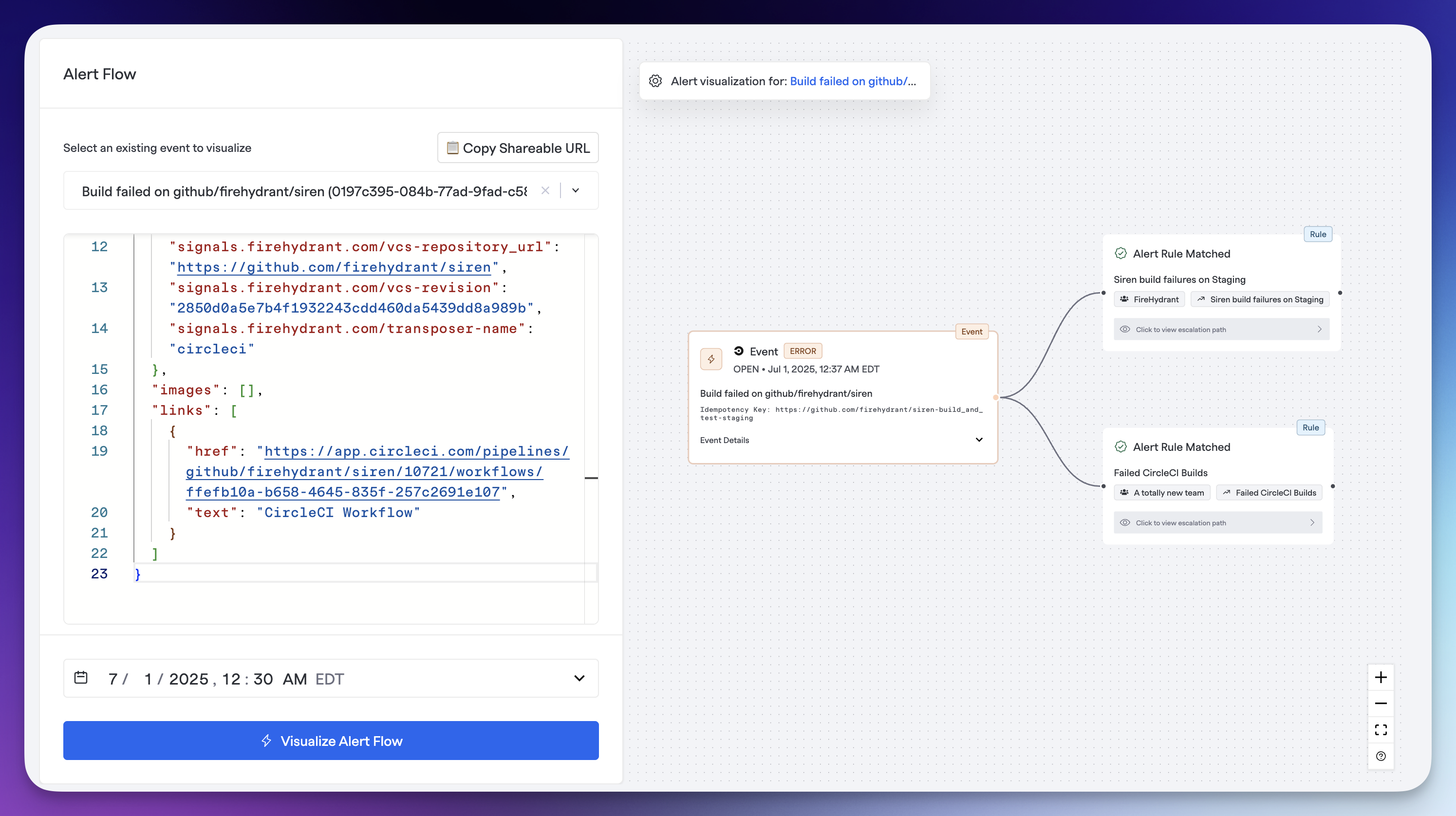Click Rule tag on Siren build rule card

point(1318,235)
